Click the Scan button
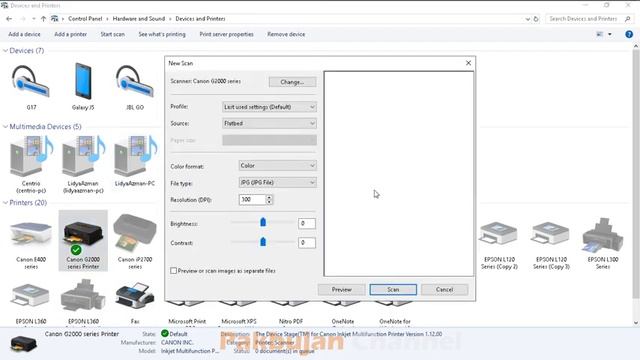The height and width of the screenshot is (360, 640). 393,289
